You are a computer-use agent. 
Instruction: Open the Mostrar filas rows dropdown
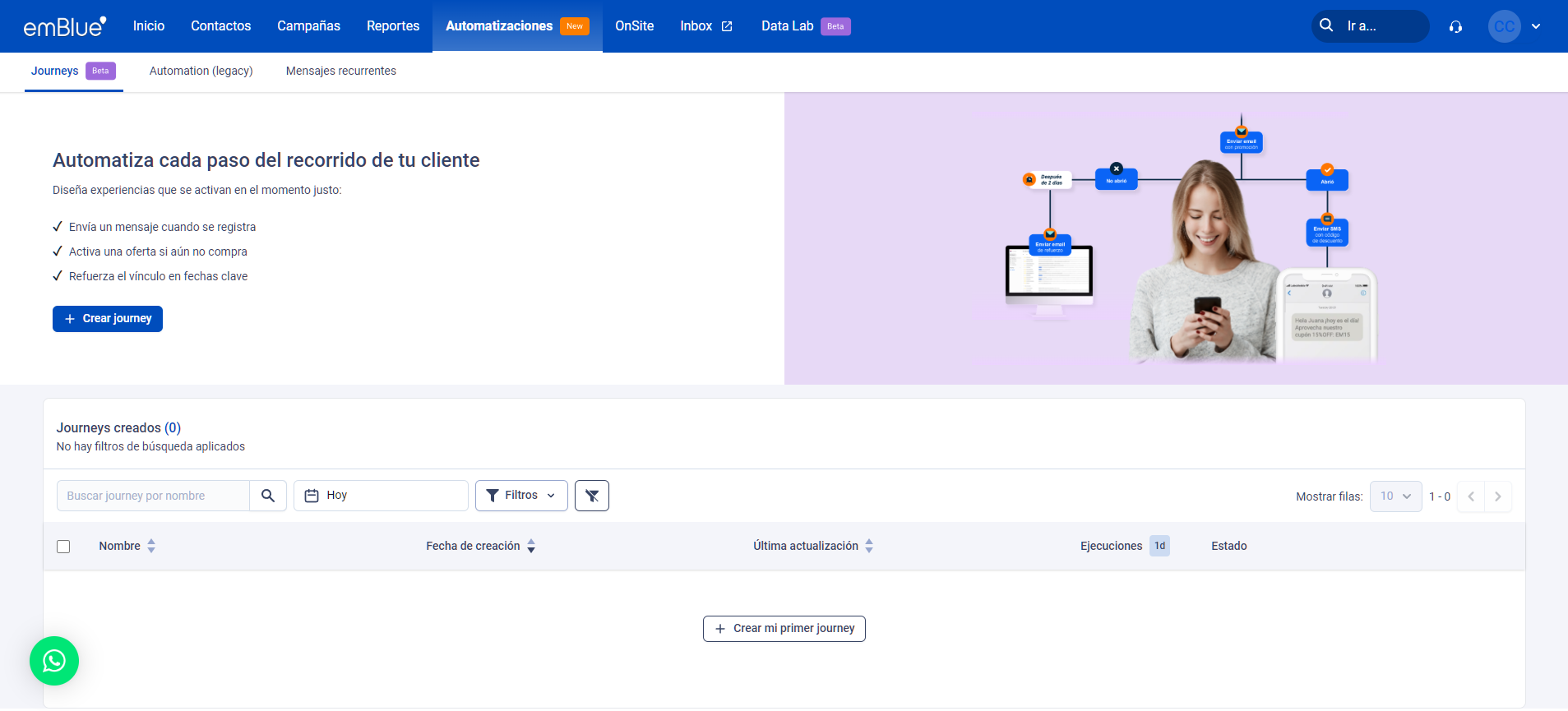pos(1395,496)
